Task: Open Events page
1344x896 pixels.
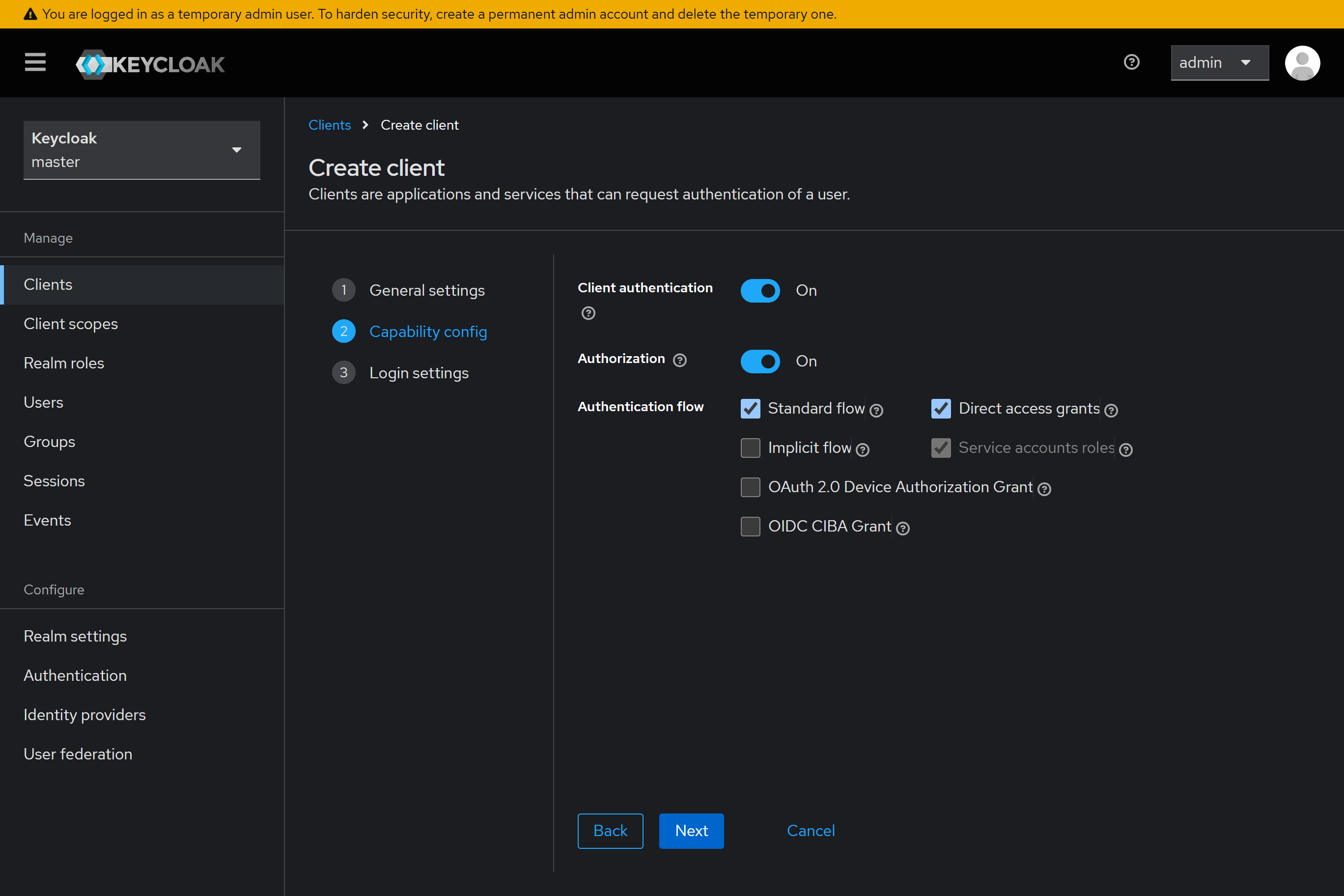Action: coord(141,521)
